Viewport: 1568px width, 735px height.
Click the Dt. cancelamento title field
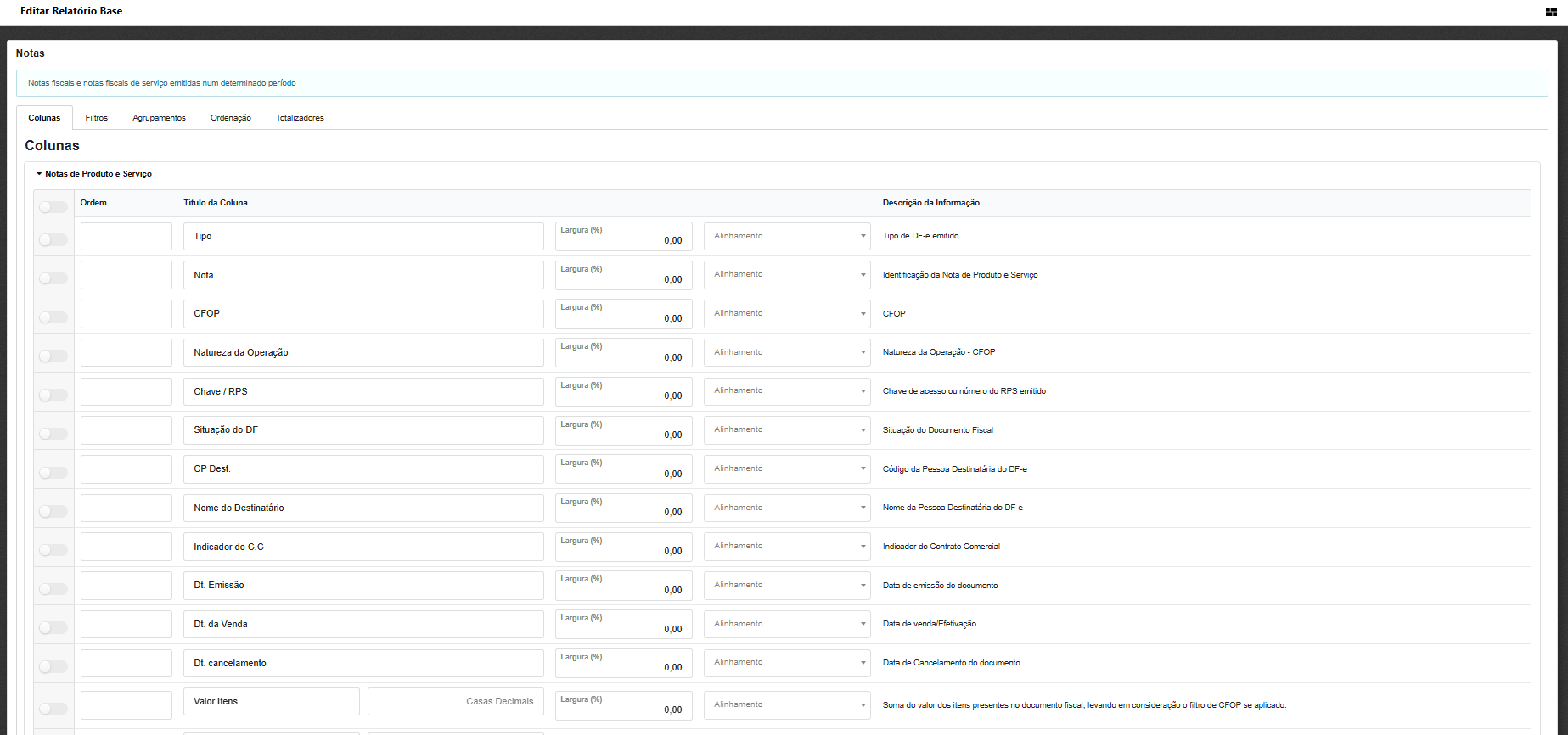tap(363, 664)
